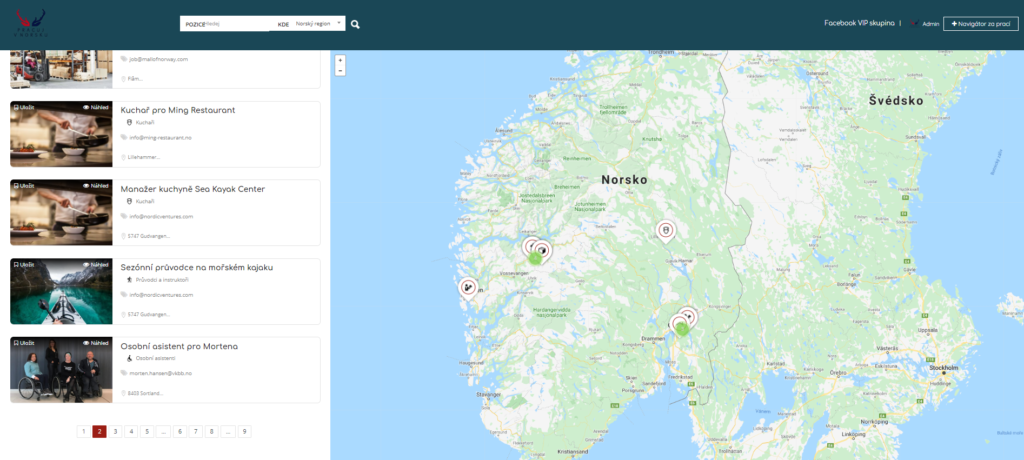Image resolution: width=1024 pixels, height=460 pixels.
Task: Click the site logo in the header
Action: point(31,23)
